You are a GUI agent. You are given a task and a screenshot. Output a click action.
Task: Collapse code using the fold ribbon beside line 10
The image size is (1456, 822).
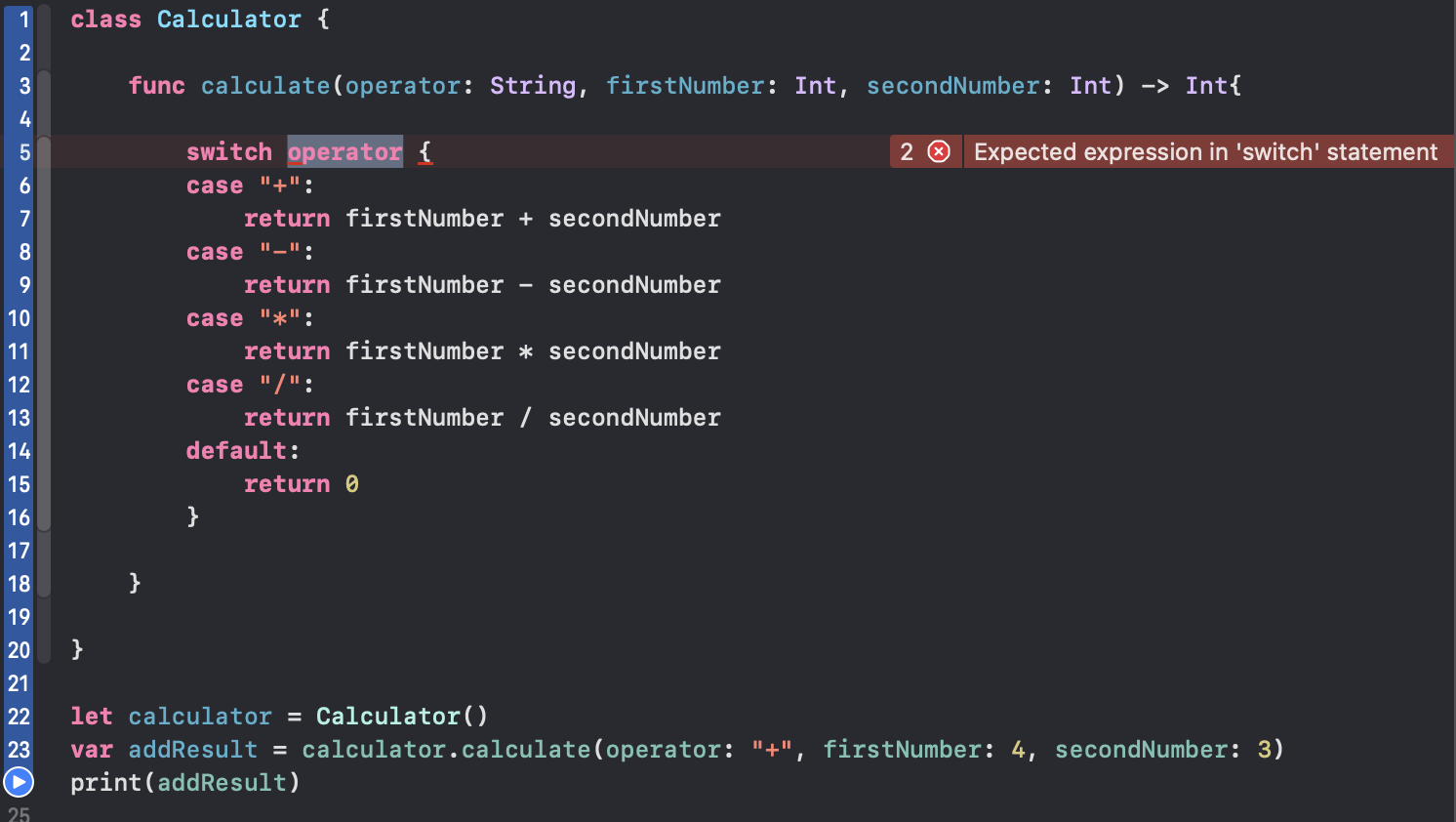click(x=44, y=318)
